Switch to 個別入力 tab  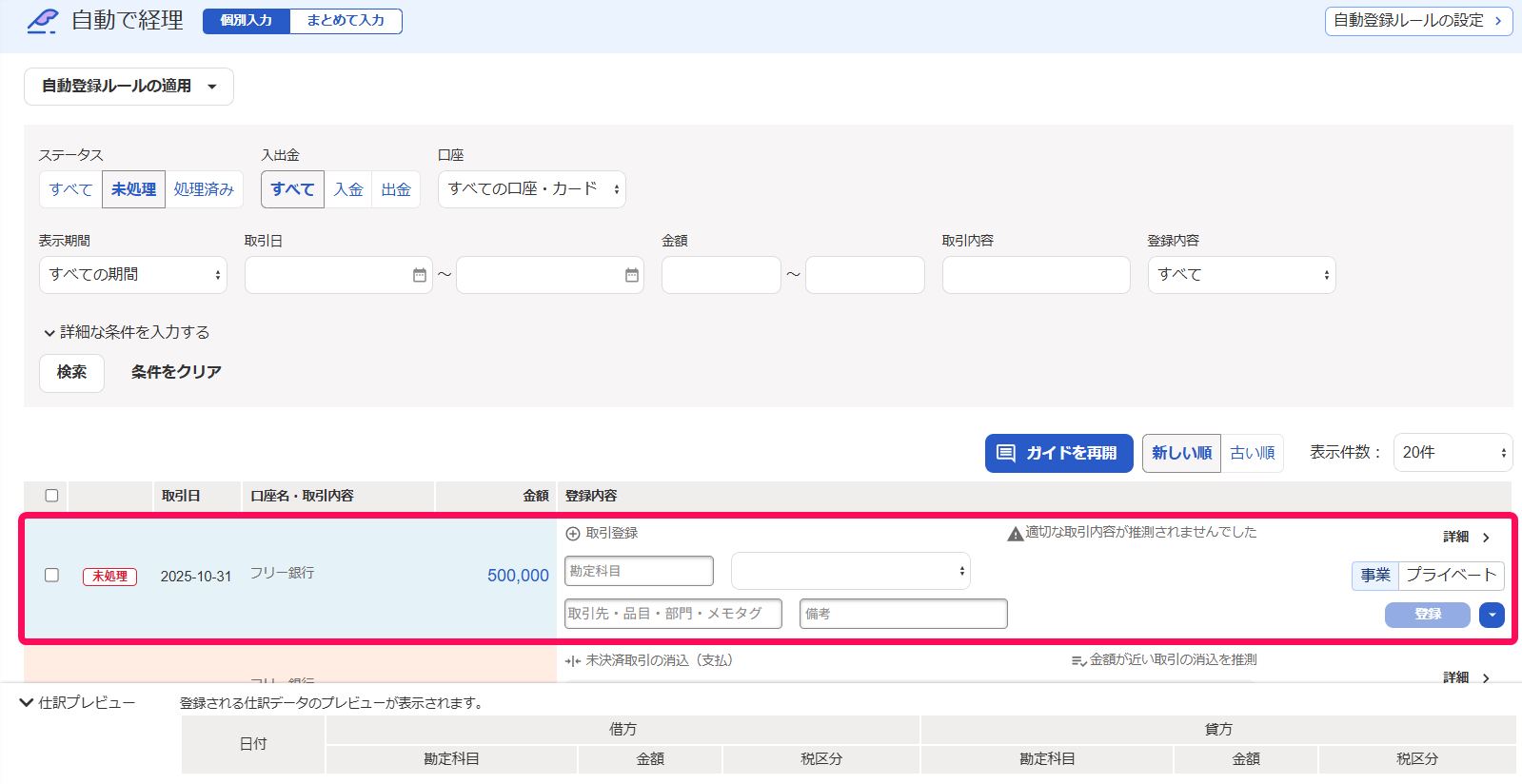[x=247, y=21]
